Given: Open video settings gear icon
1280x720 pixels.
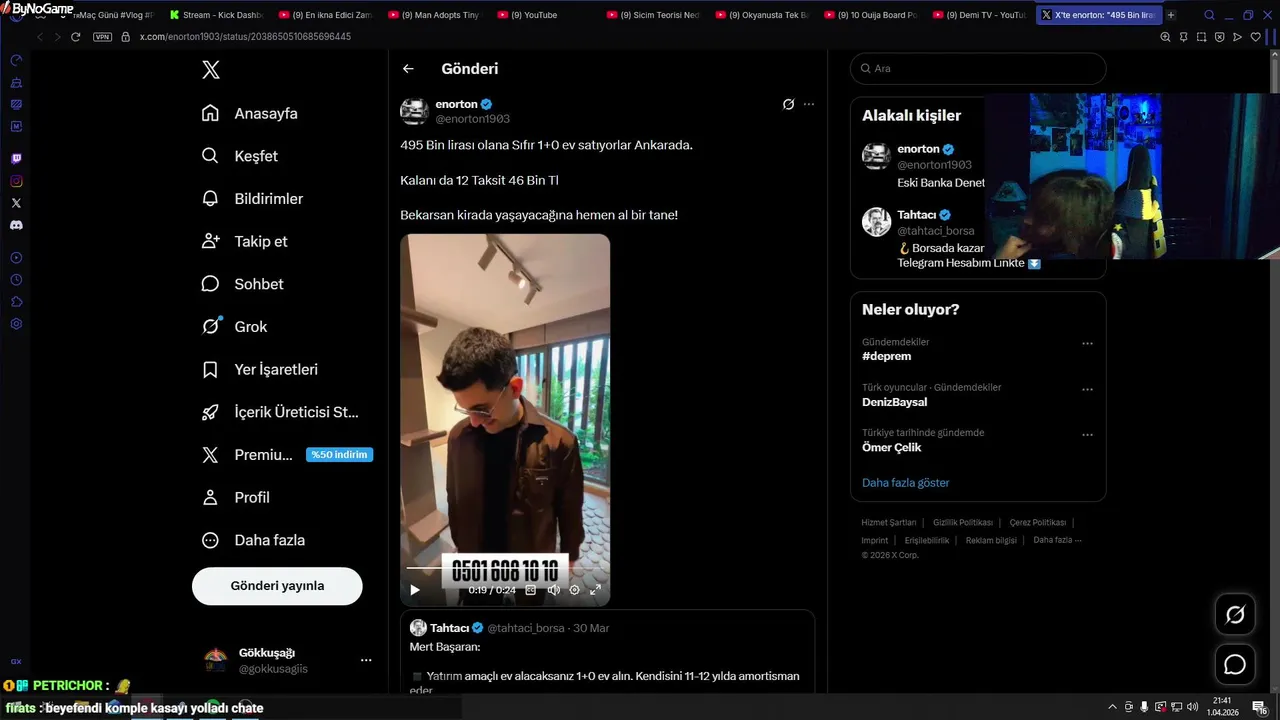Looking at the screenshot, I should (x=574, y=590).
